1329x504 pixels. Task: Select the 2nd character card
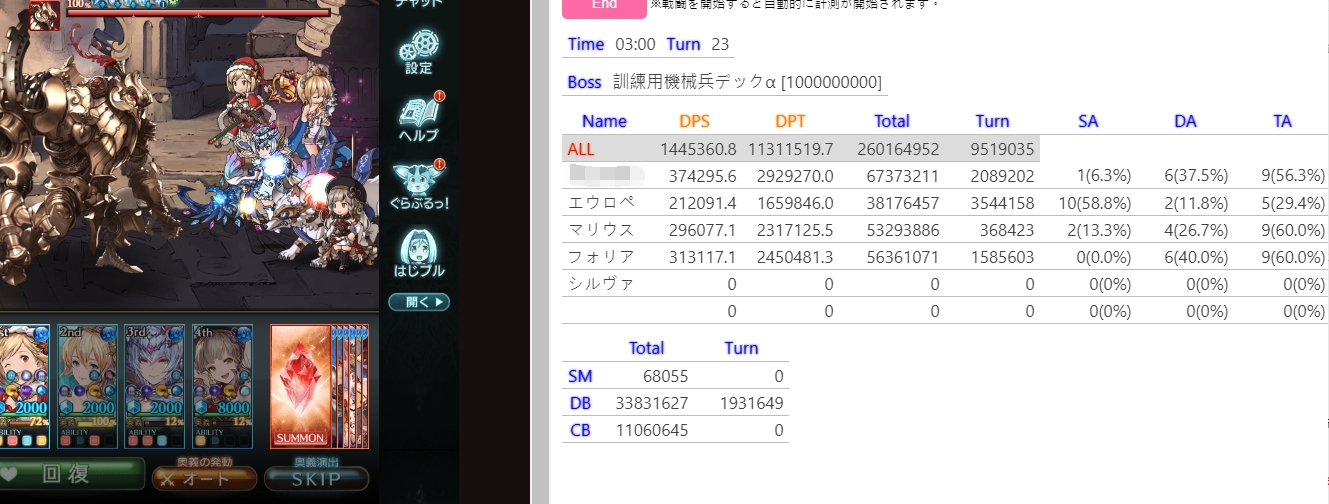coord(86,385)
